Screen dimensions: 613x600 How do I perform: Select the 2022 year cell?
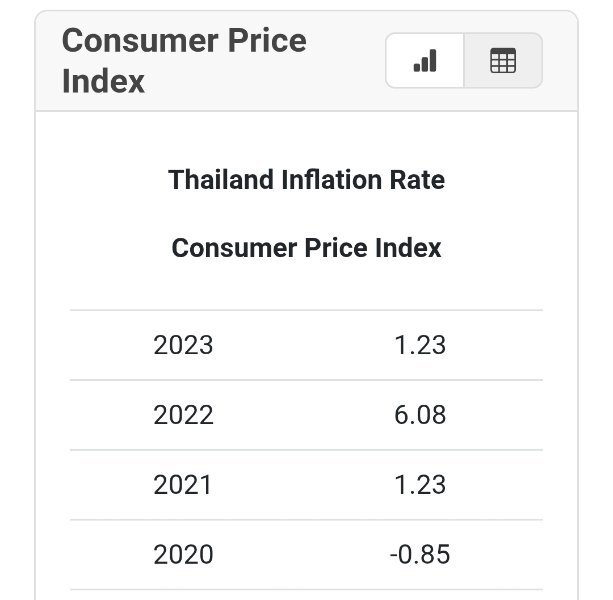[x=183, y=415]
